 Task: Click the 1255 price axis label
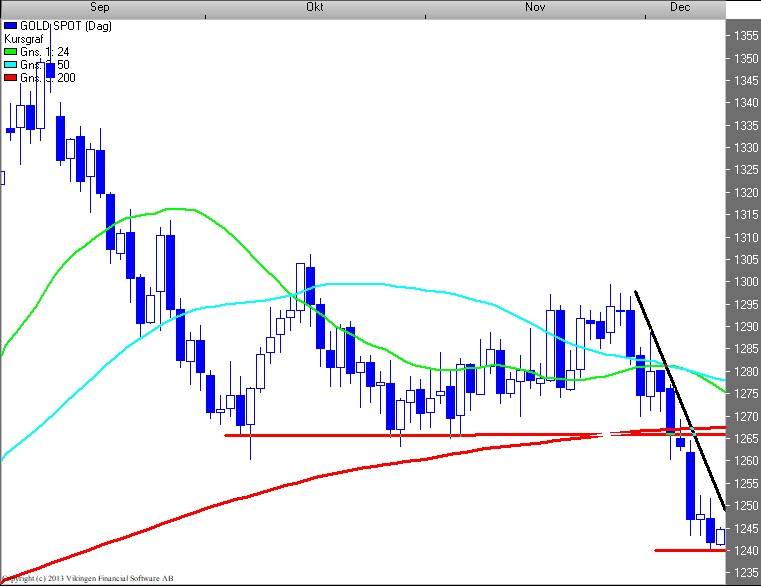click(745, 484)
